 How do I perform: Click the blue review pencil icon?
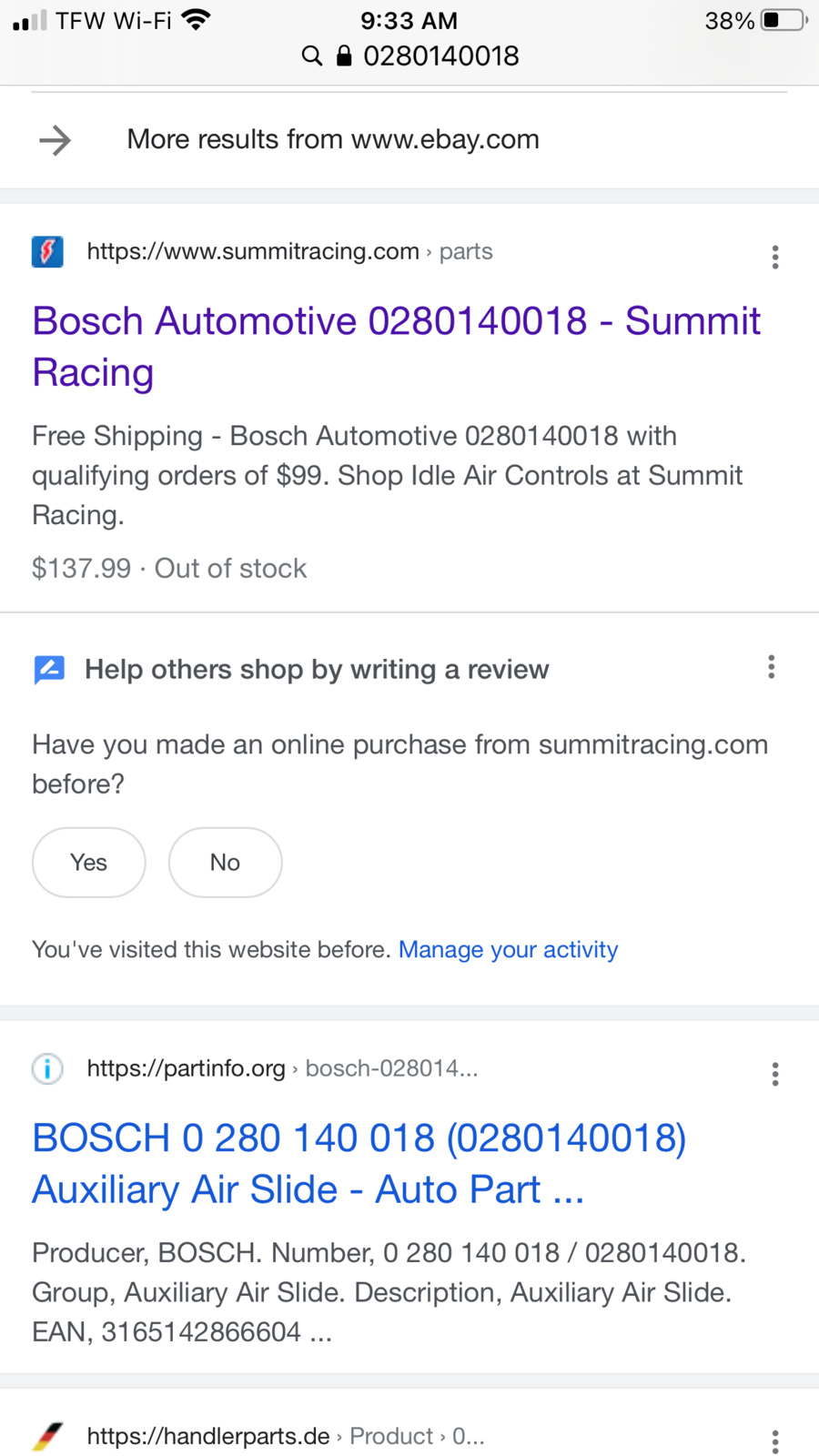pyautogui.click(x=49, y=670)
